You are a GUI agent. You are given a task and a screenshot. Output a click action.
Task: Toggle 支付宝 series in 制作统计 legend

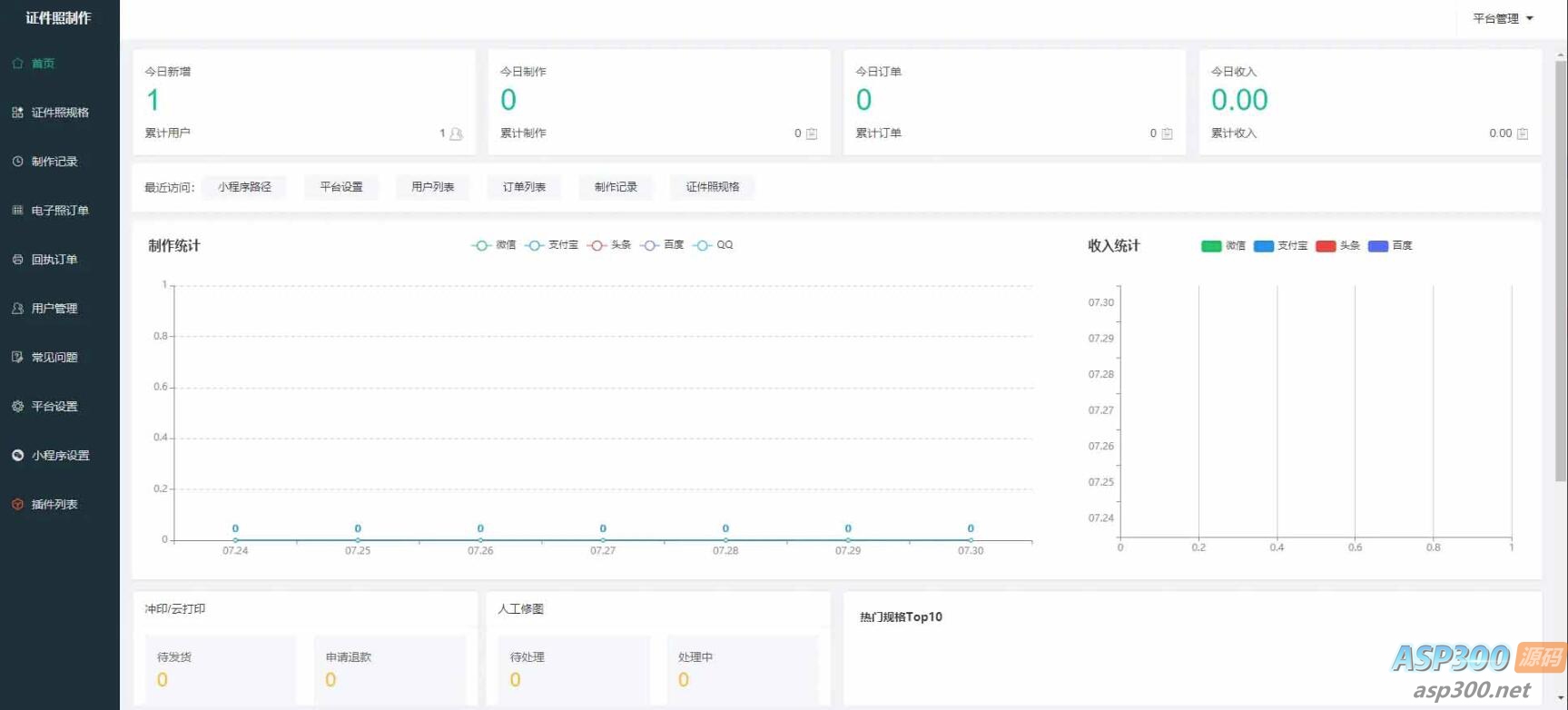tap(551, 245)
